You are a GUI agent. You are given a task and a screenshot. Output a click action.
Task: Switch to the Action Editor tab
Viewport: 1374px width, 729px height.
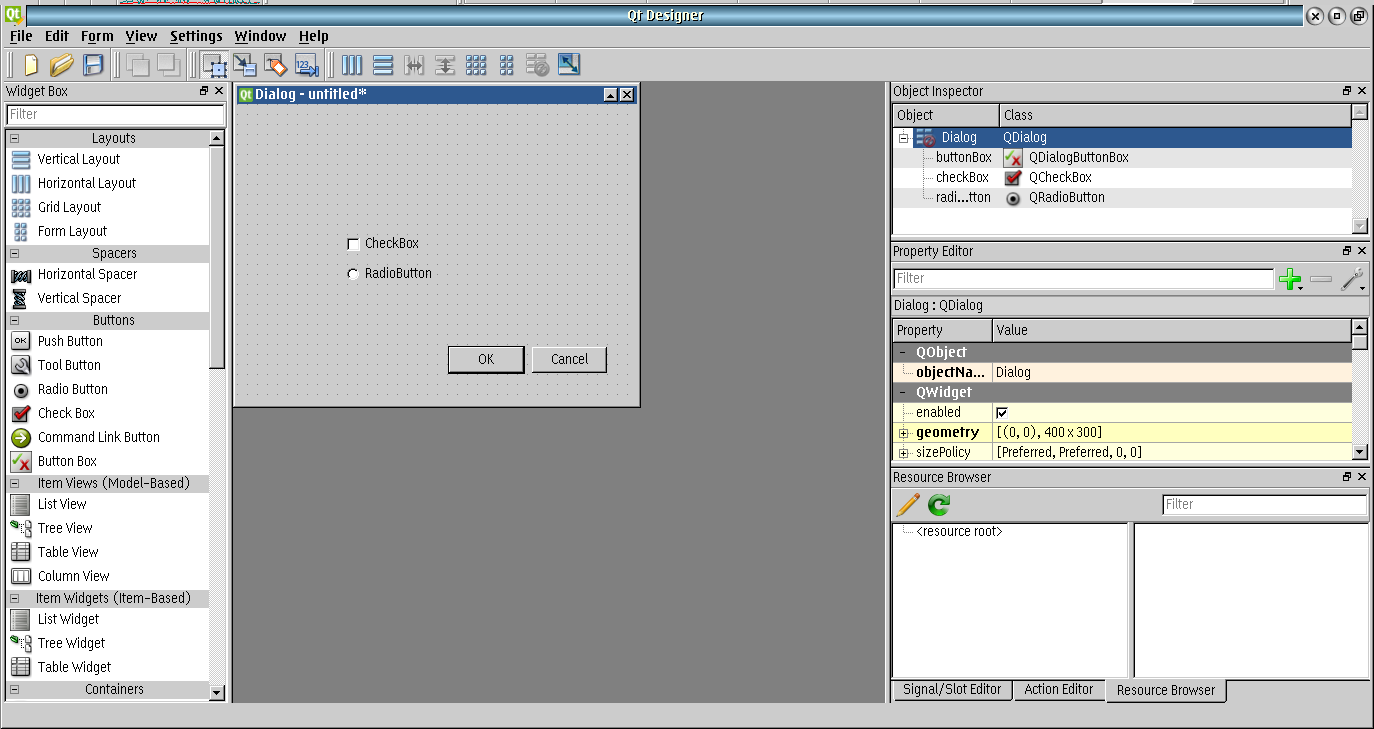(x=1059, y=689)
